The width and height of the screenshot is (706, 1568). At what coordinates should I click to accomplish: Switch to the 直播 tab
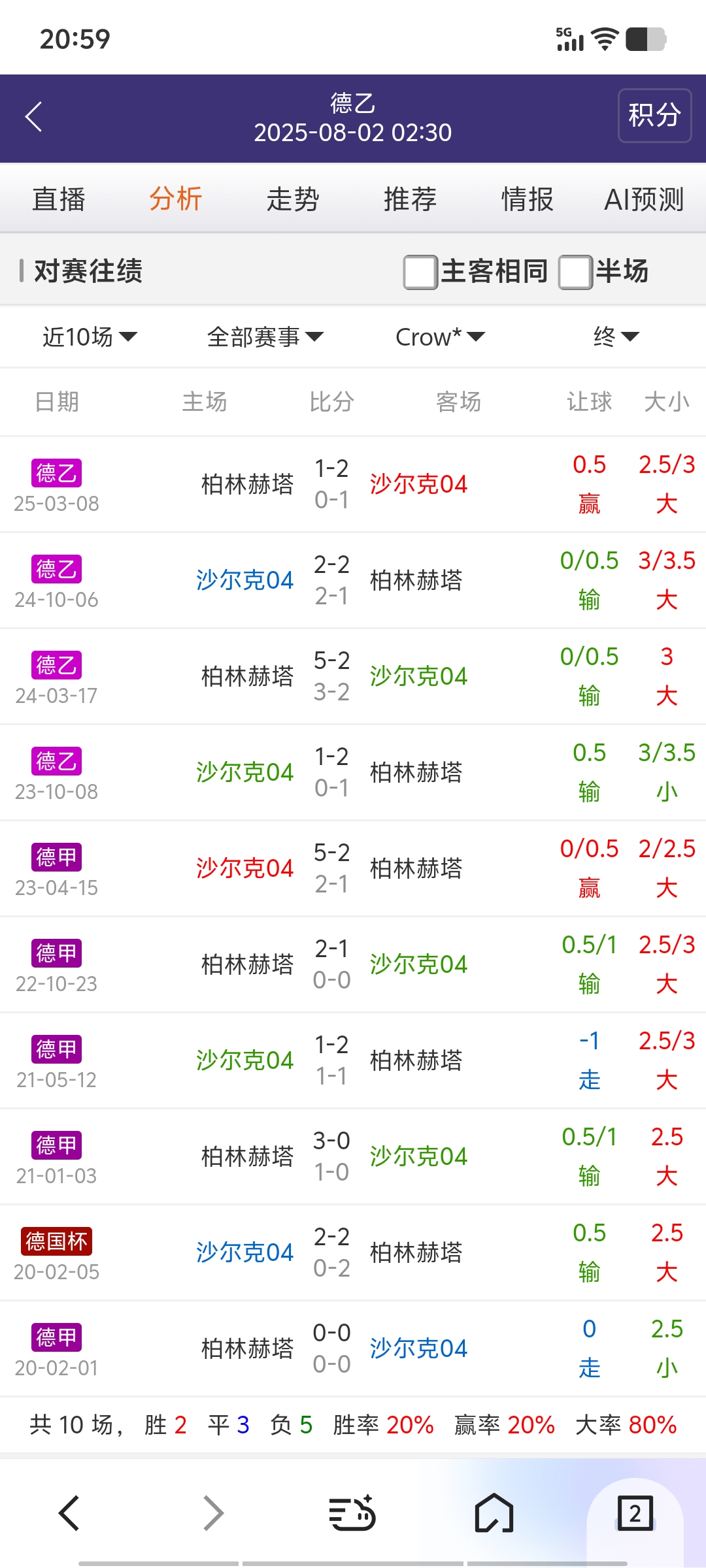[59, 199]
